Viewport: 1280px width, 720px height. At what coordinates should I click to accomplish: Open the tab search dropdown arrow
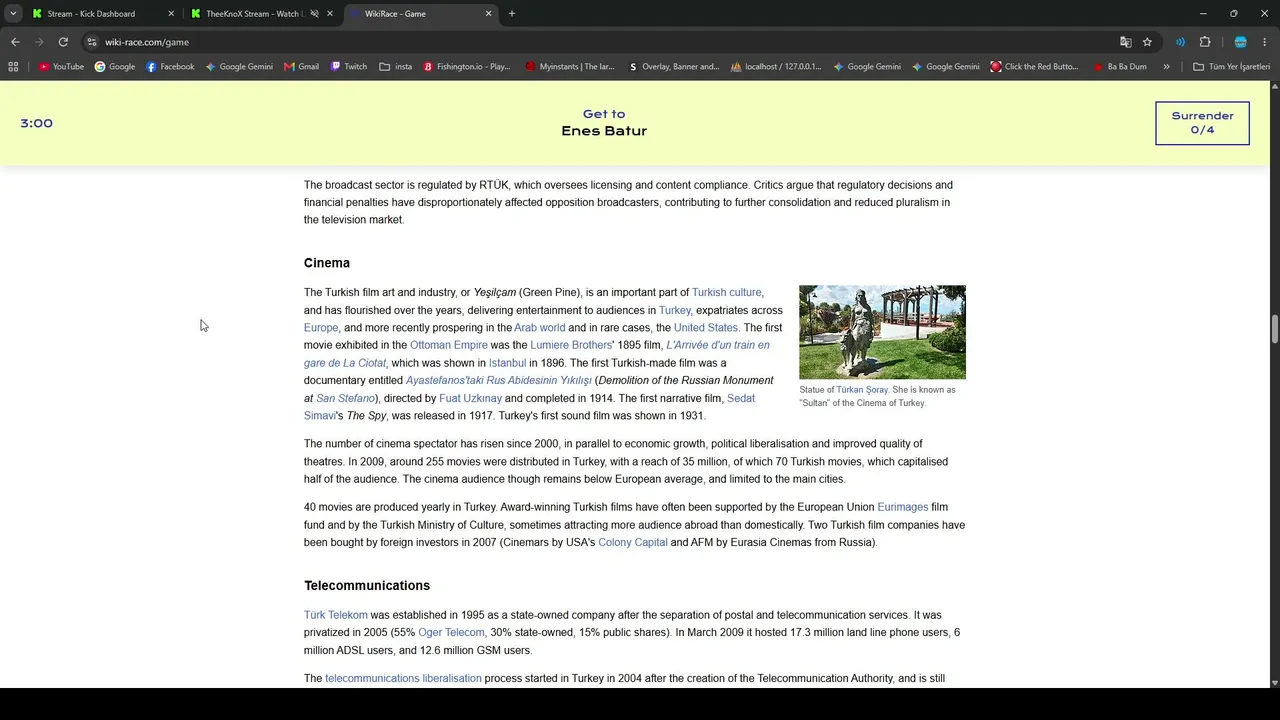(13, 14)
